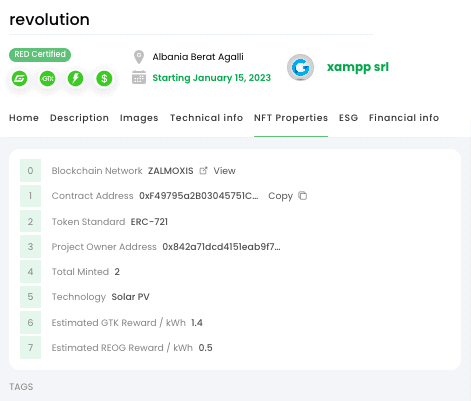Click the green dollar sign icon

104,79
